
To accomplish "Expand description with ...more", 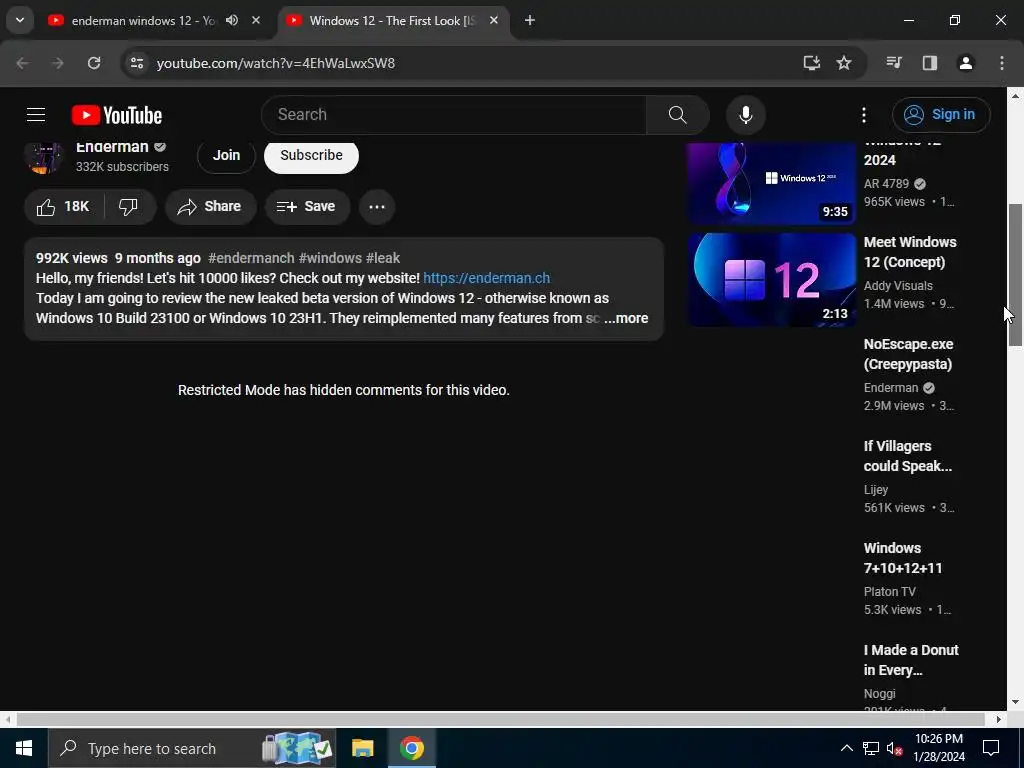I will click(x=626, y=318).
